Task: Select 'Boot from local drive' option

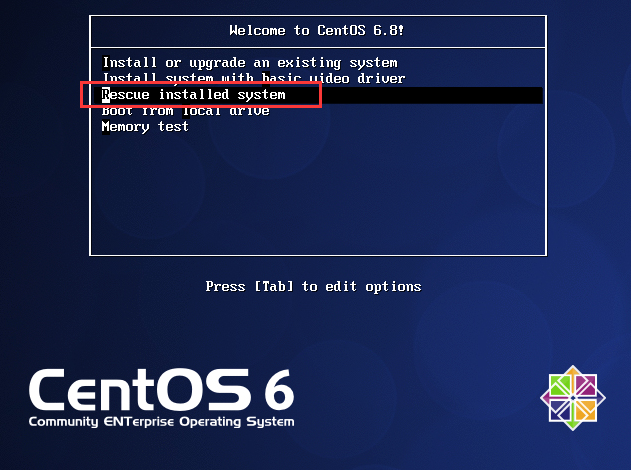Action: click(x=186, y=110)
